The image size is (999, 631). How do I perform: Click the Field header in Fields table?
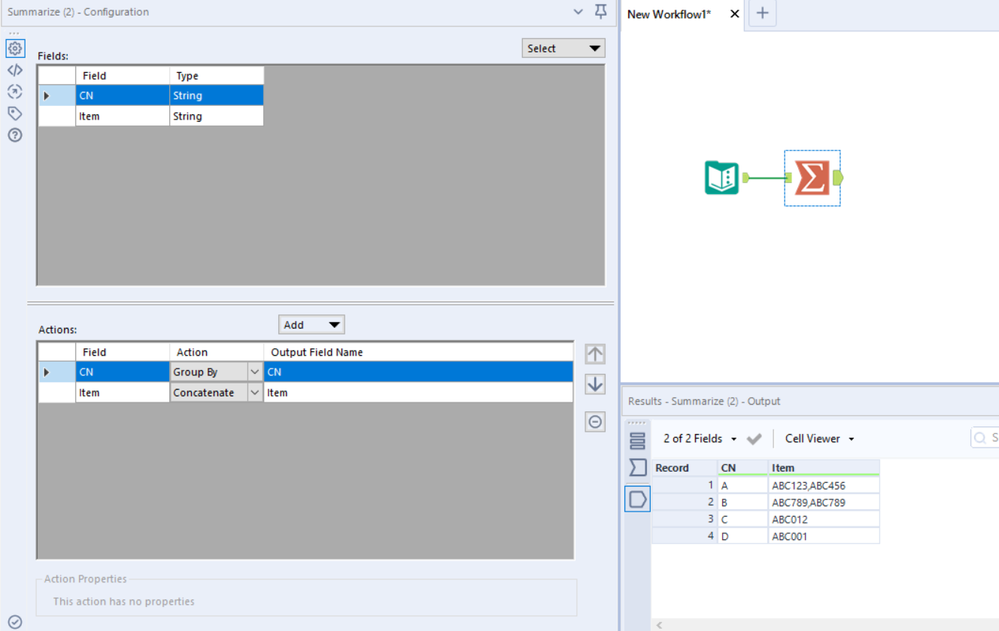coord(122,76)
